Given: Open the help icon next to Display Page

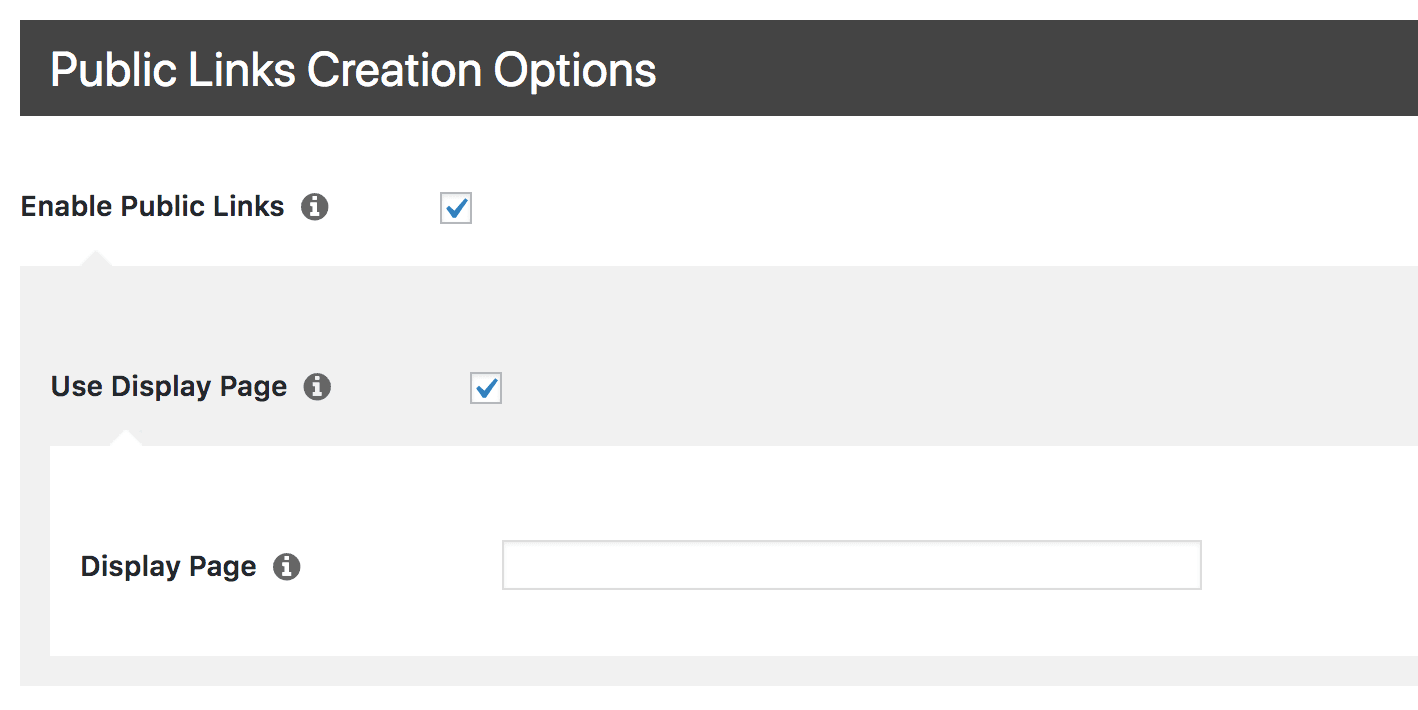Looking at the screenshot, I should click(287, 567).
